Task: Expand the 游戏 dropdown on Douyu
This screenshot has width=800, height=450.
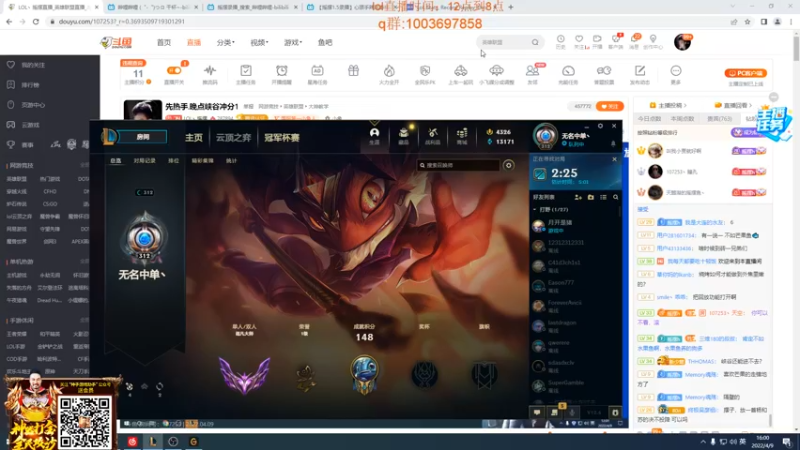Action: pyautogui.click(x=293, y=42)
